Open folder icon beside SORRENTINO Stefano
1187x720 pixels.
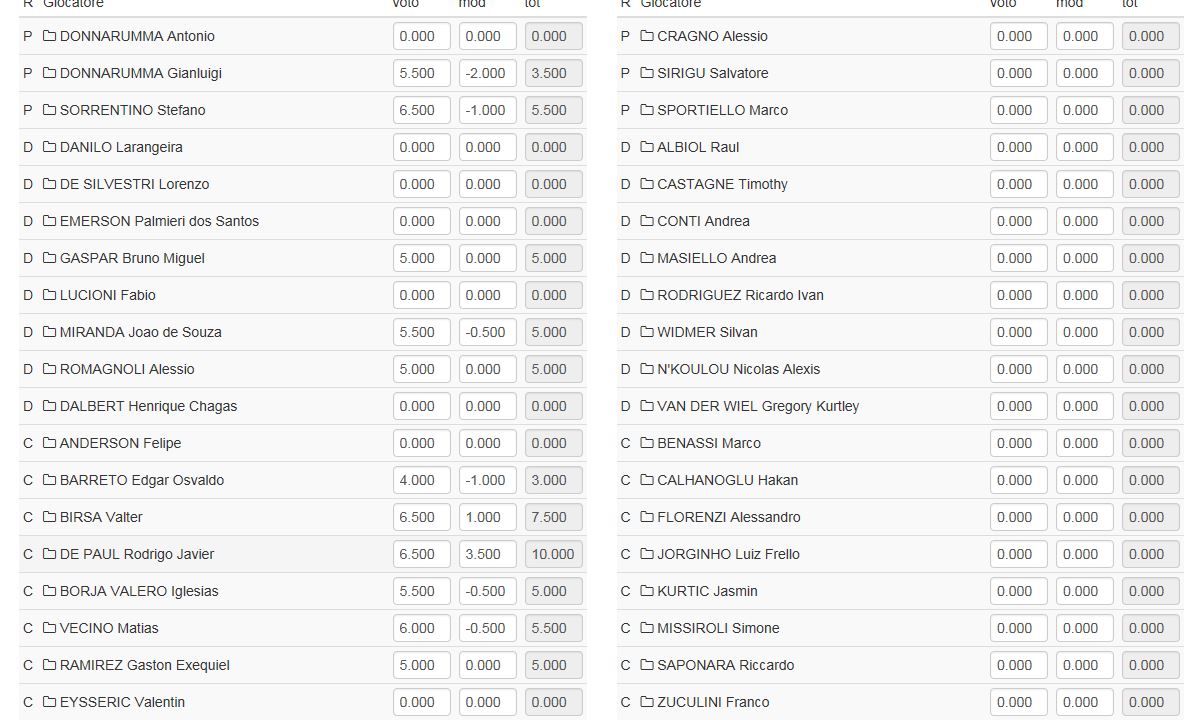pos(49,110)
